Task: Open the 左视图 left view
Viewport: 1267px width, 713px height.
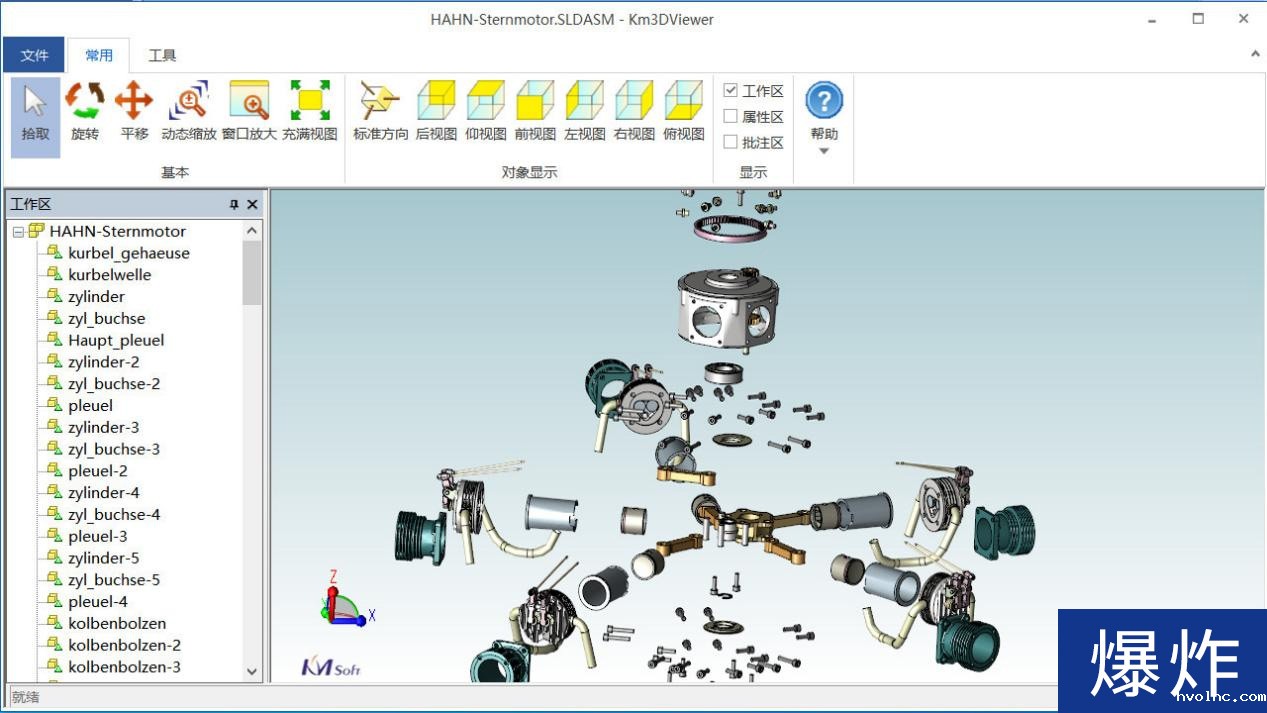Action: click(583, 110)
